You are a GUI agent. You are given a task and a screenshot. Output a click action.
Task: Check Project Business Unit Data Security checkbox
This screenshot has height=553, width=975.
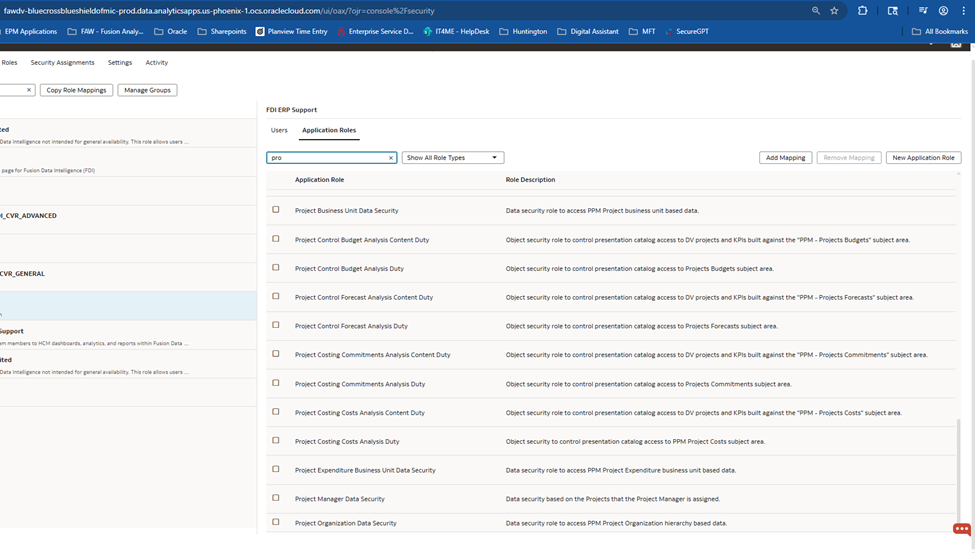click(276, 210)
